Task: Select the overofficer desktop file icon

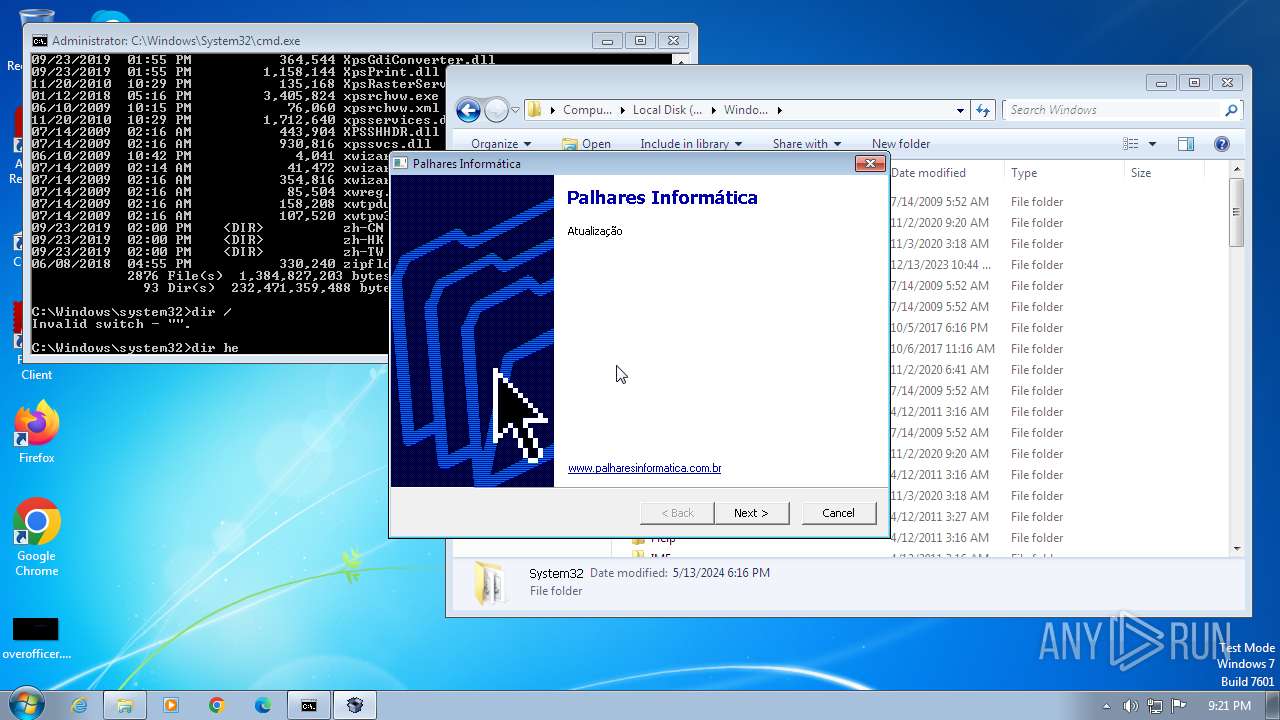Action: 36,638
